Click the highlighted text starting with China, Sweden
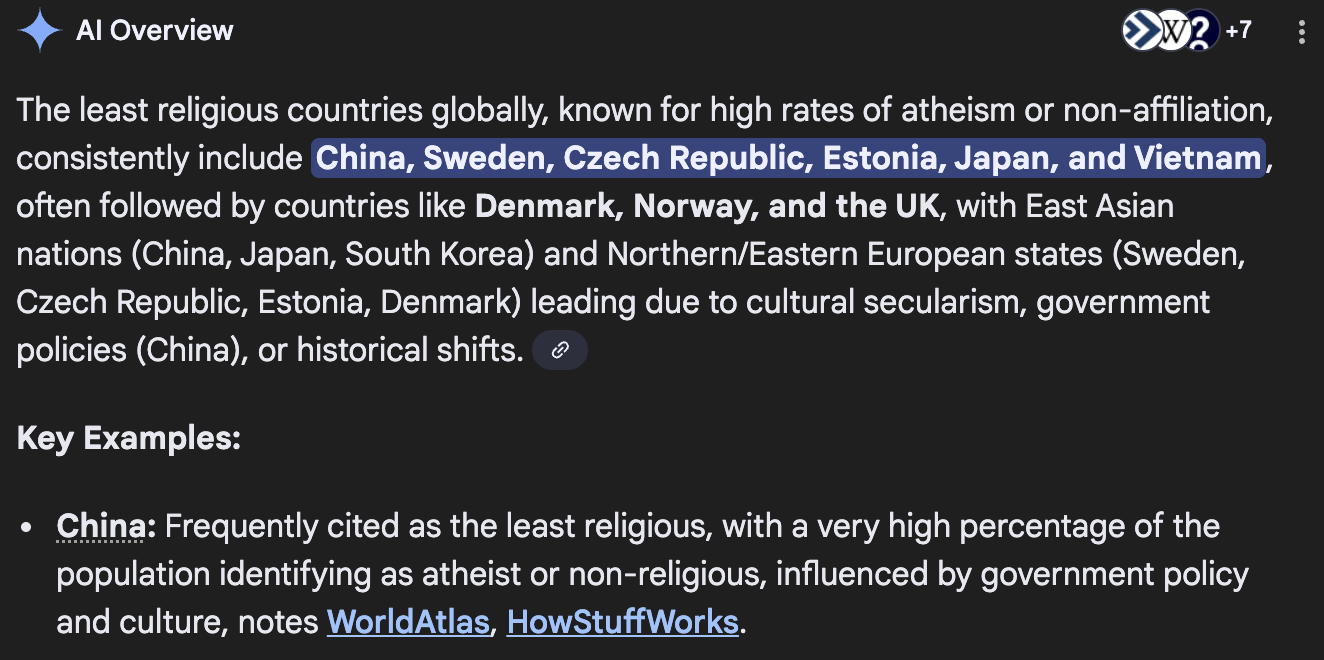The height and width of the screenshot is (660, 1324). 788,158
